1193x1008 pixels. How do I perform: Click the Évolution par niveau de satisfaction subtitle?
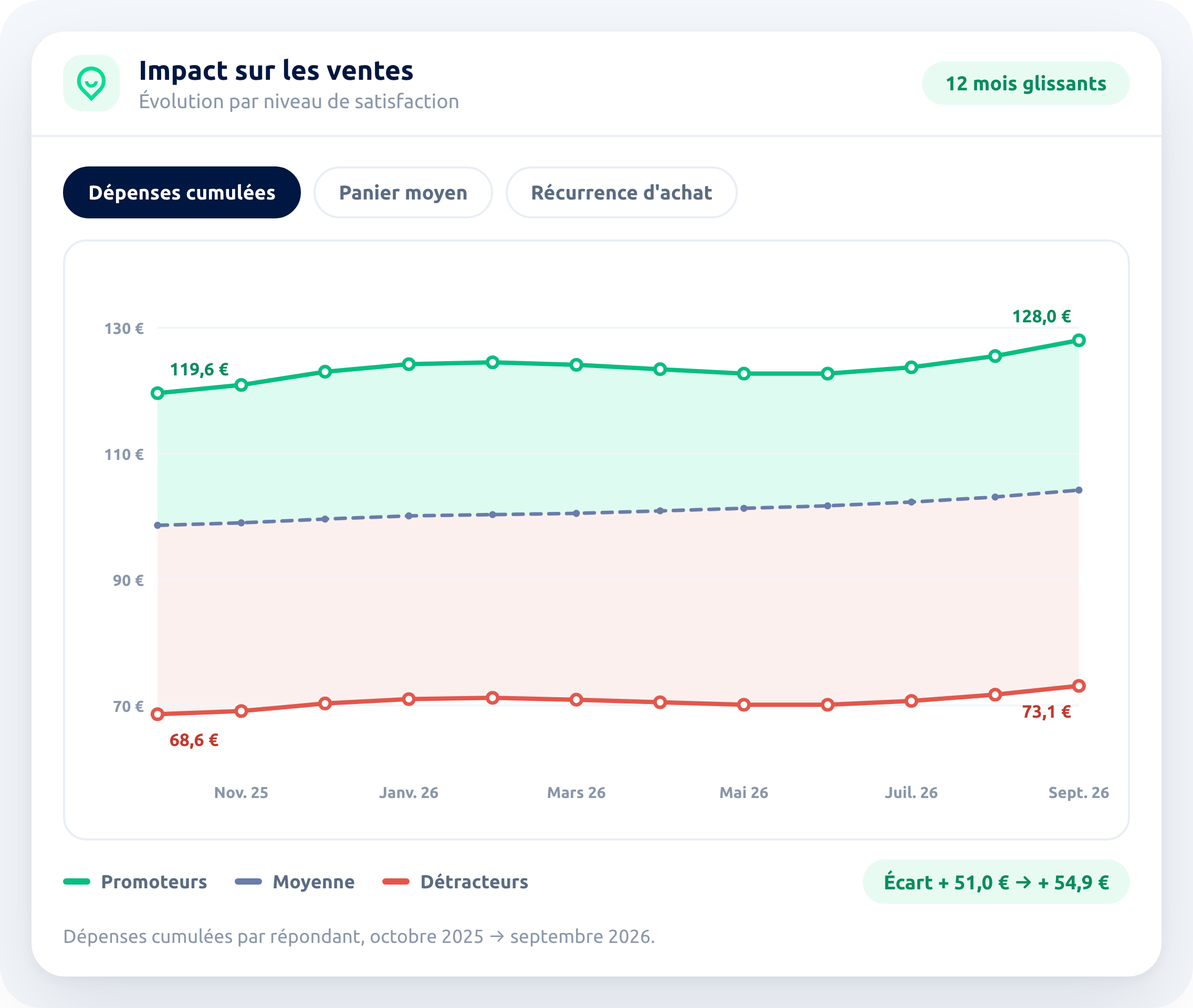pos(299,101)
